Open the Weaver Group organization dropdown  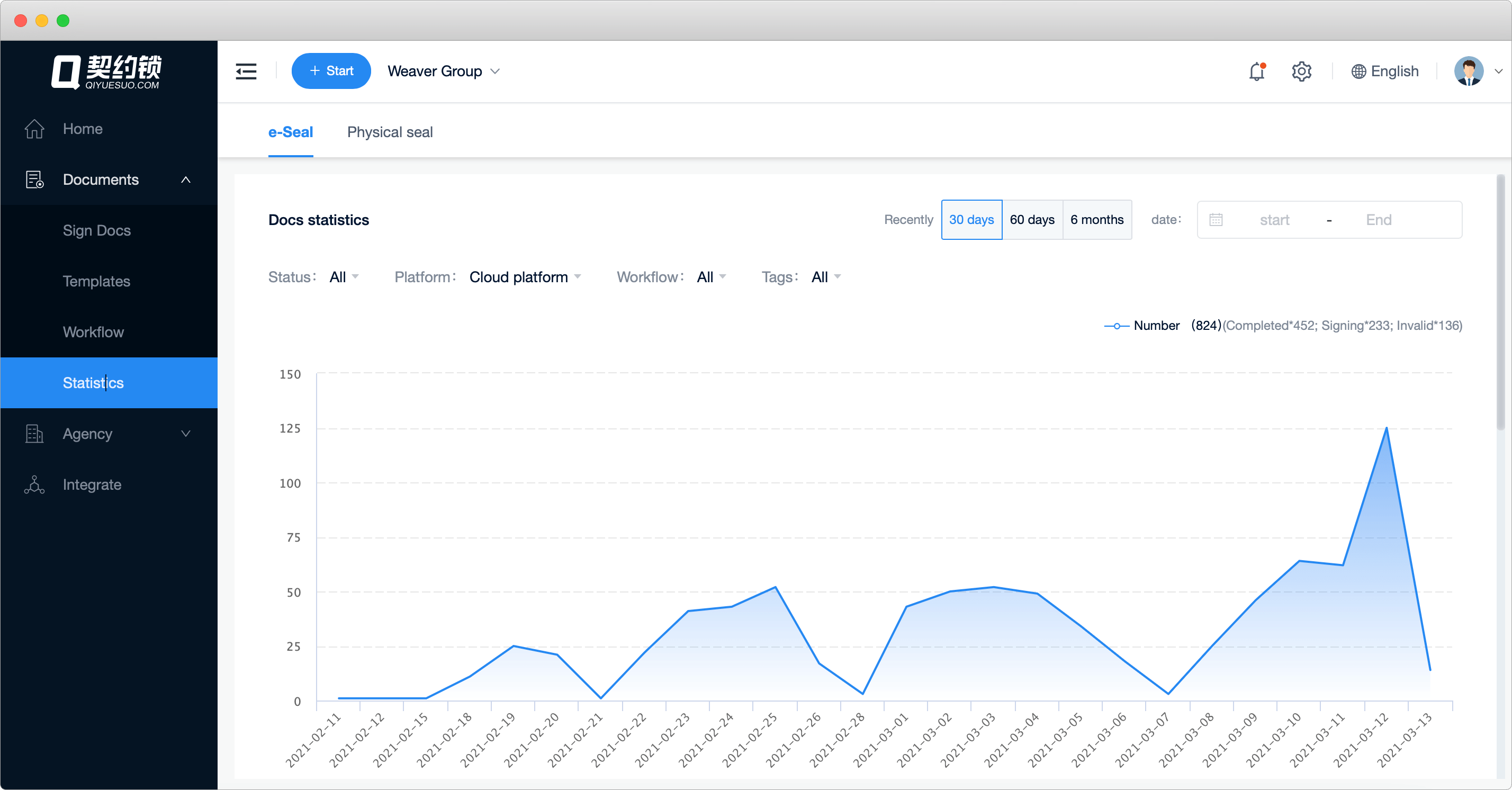point(443,71)
